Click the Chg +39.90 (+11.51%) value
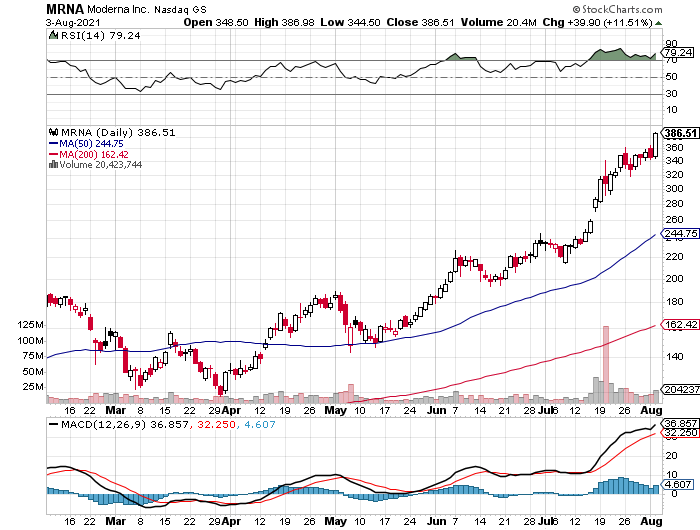700x530 pixels. (x=598, y=22)
